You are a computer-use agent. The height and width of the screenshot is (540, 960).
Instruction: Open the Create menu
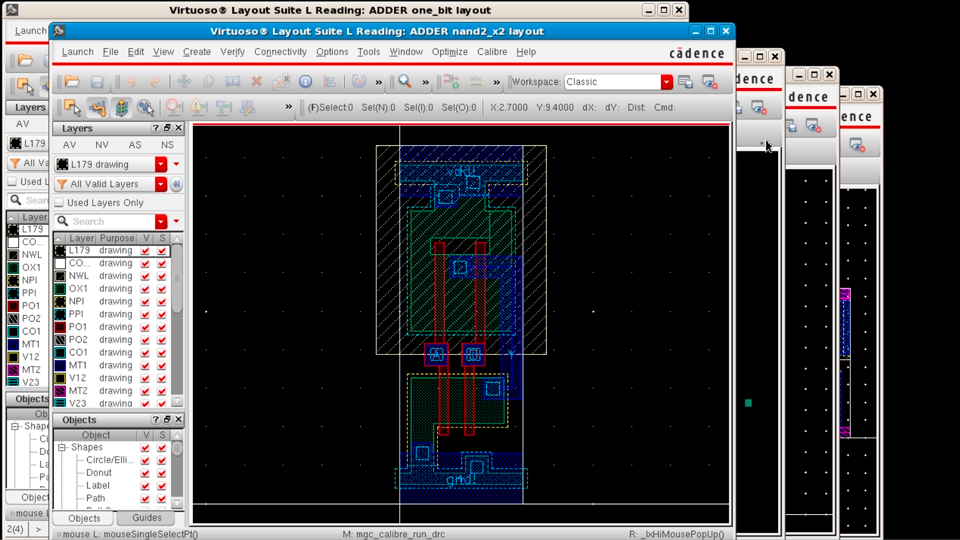pos(197,52)
